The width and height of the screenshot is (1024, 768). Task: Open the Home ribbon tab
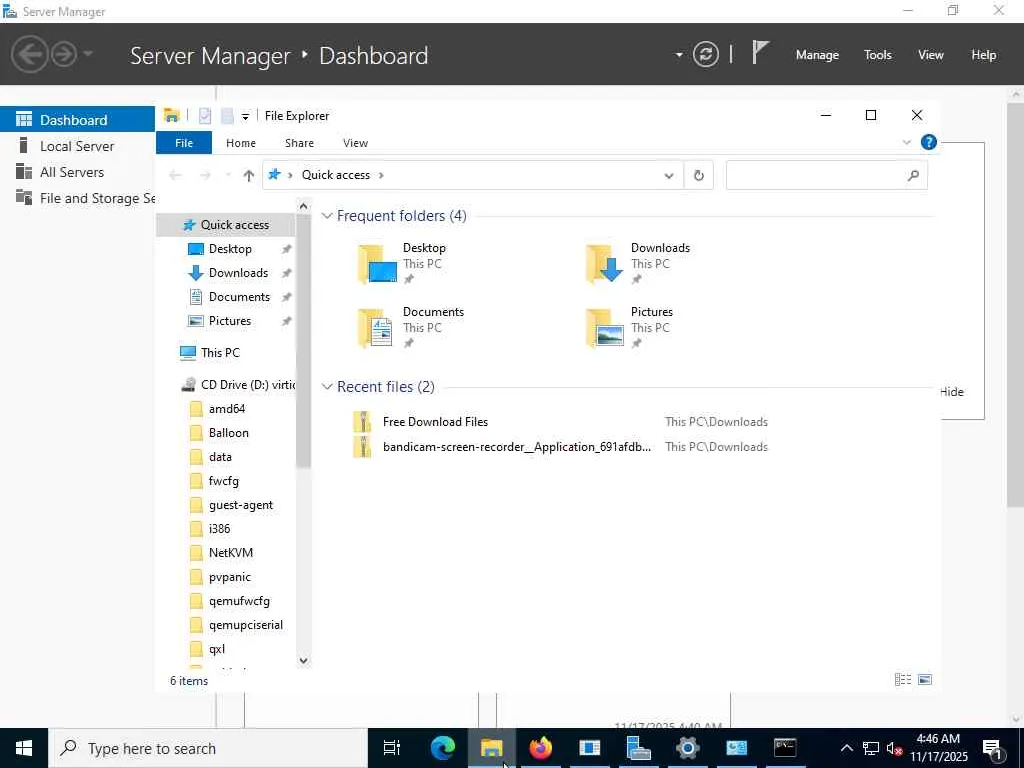pos(241,143)
